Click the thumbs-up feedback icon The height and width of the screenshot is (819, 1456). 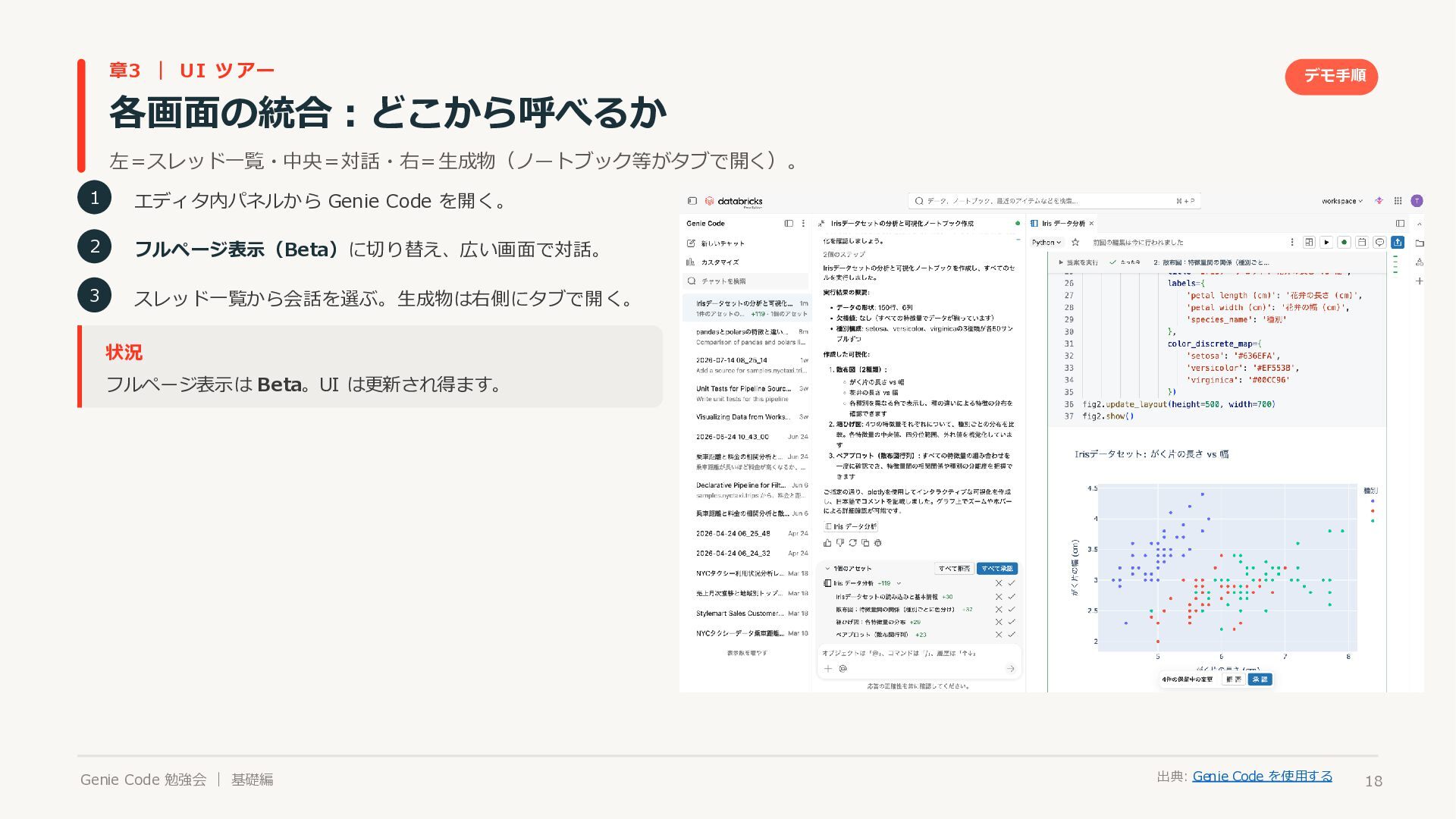[x=827, y=543]
